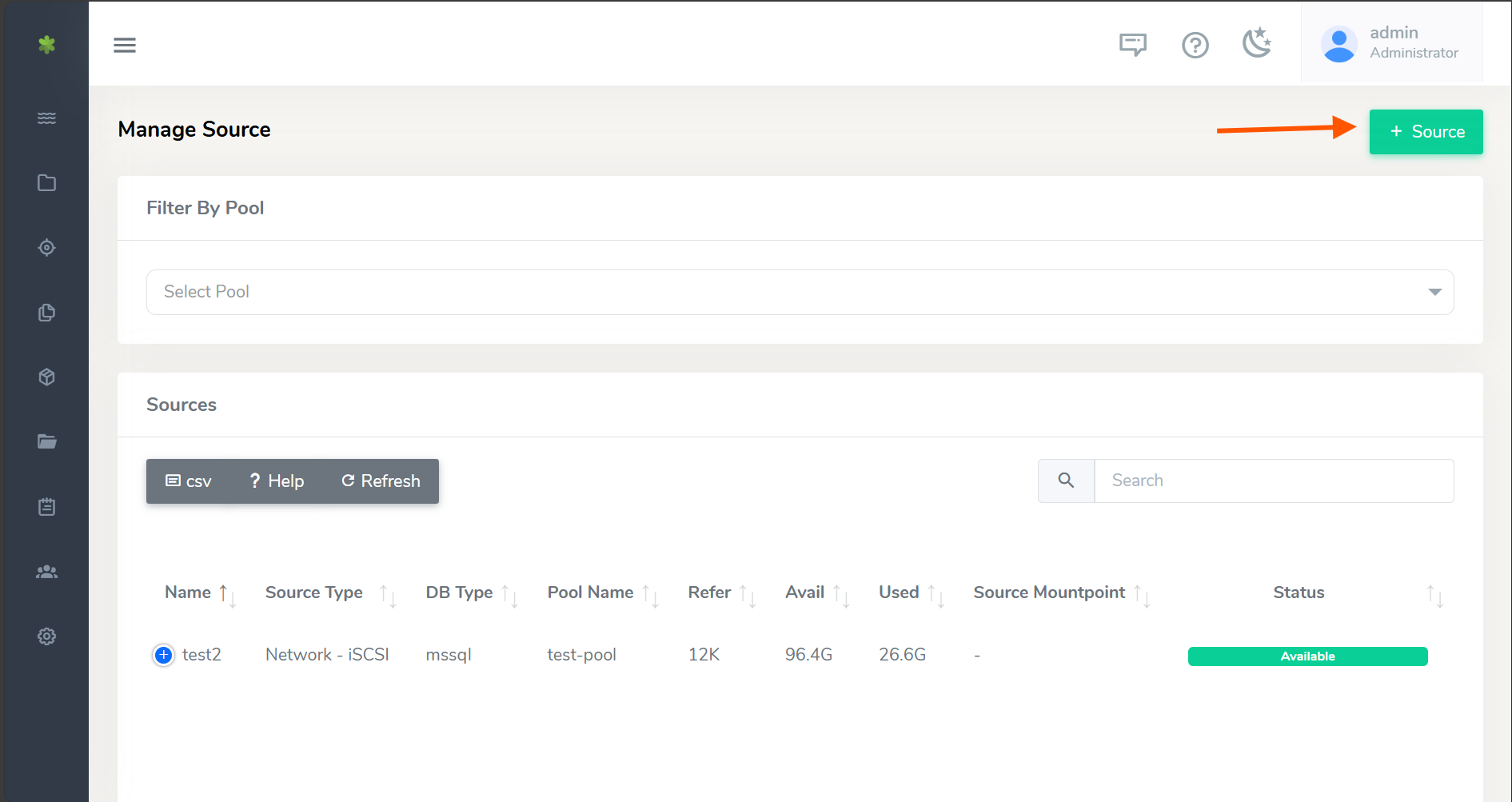The height and width of the screenshot is (802, 1512).
Task: Expand the test2 row details
Action: 163,656
